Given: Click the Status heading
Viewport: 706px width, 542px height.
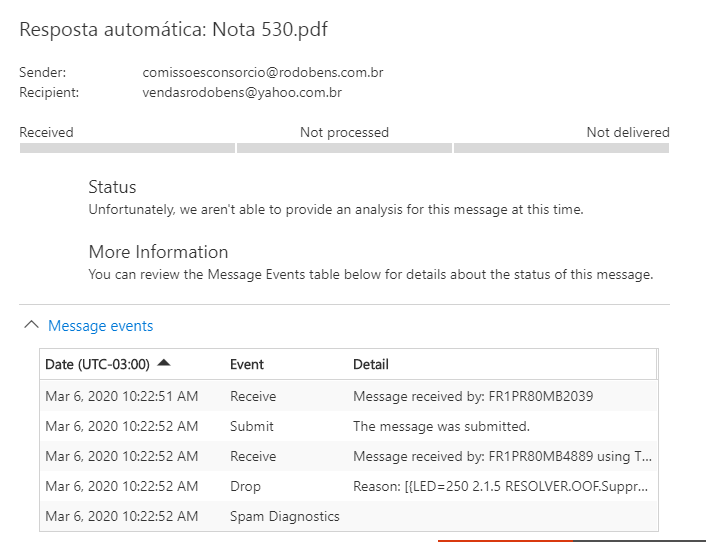Looking at the screenshot, I should [x=112, y=187].
